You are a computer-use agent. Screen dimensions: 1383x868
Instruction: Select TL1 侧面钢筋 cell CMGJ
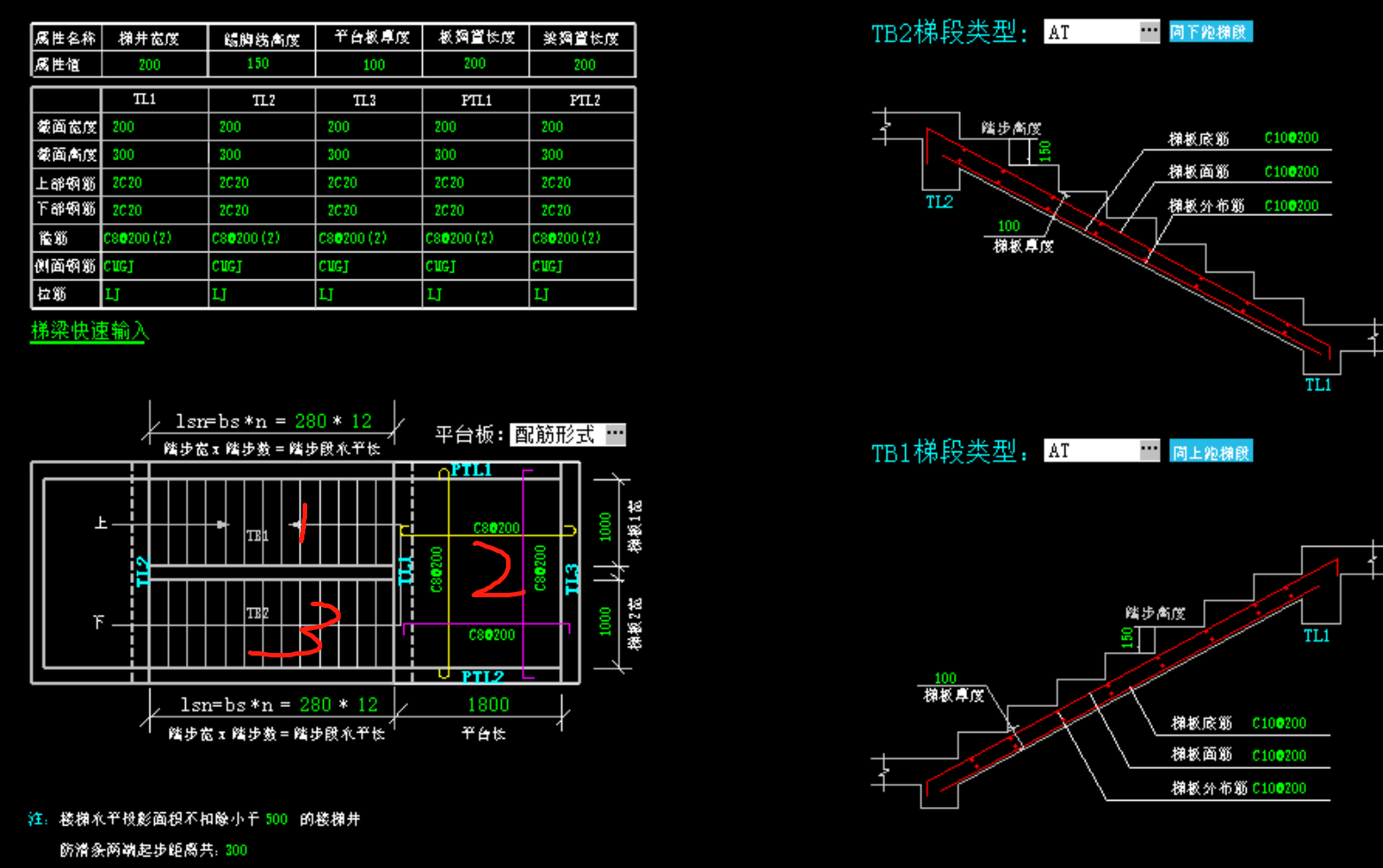click(119, 265)
